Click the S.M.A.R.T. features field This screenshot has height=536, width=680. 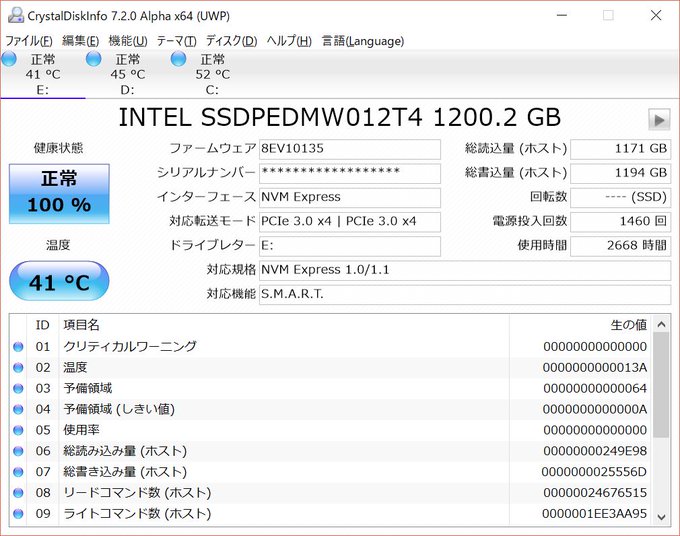click(x=465, y=294)
